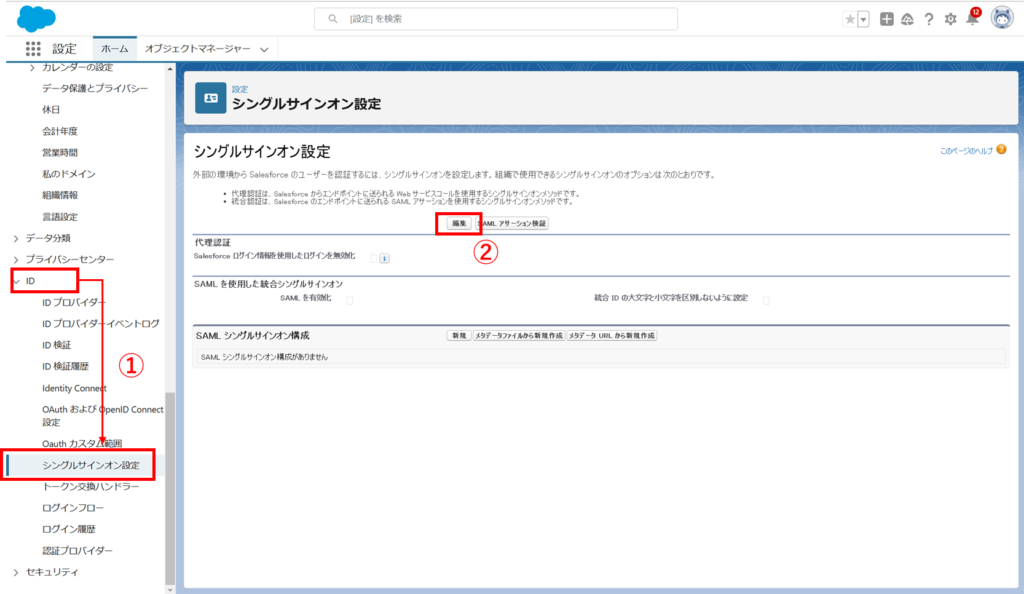Open the このページのヘルプ link
Image resolution: width=1024 pixels, height=594 pixels.
click(x=966, y=151)
